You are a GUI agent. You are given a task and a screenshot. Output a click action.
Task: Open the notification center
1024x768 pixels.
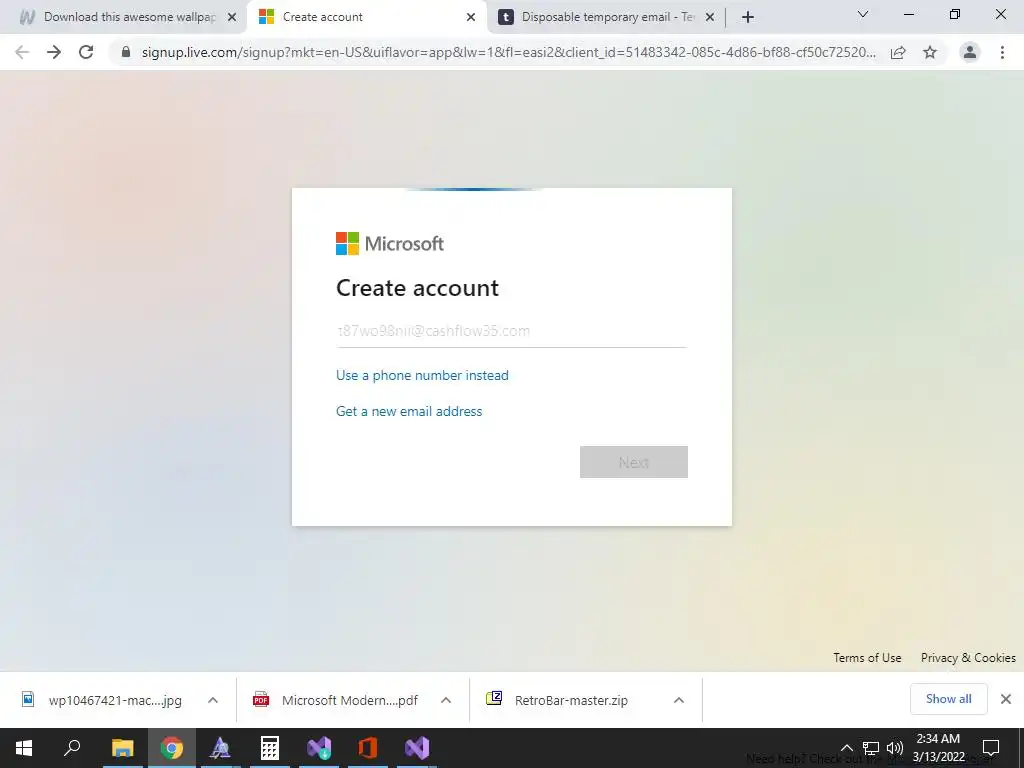(991, 748)
